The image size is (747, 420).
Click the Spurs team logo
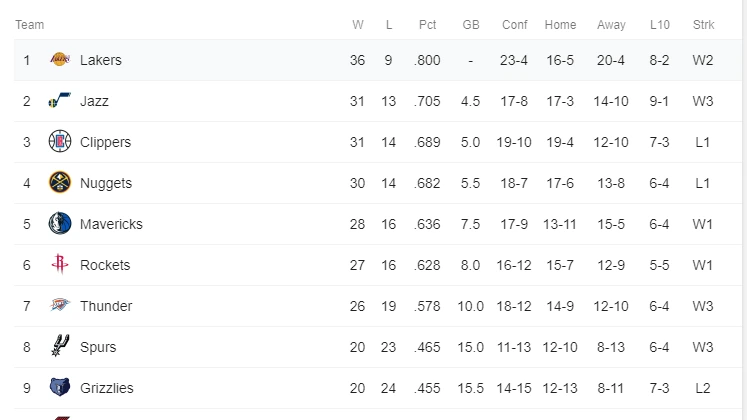click(x=60, y=346)
